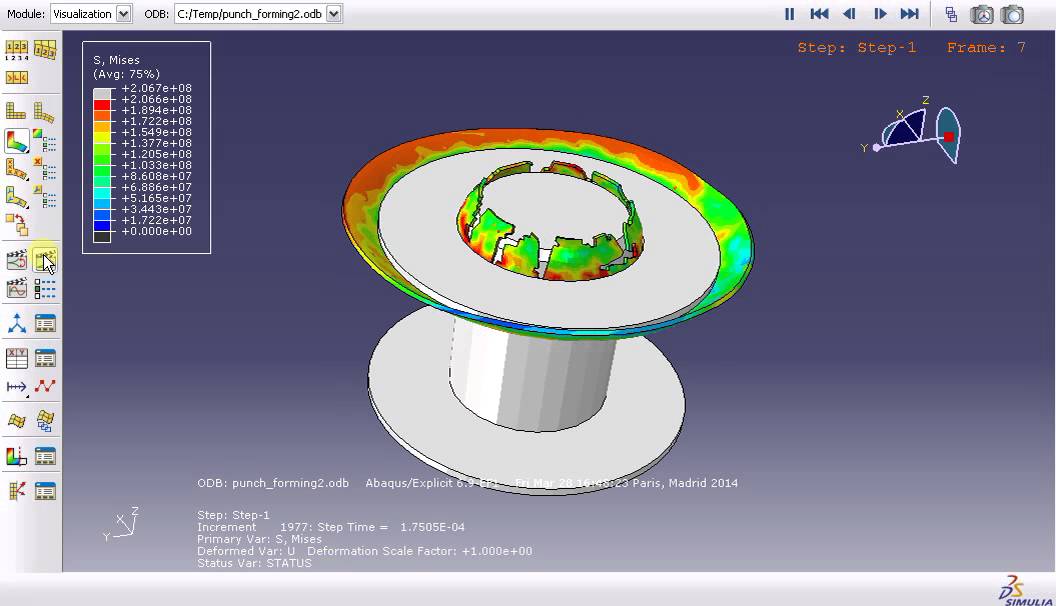
Task: Click '(Avg: 75%)' legend text
Action: (x=127, y=74)
